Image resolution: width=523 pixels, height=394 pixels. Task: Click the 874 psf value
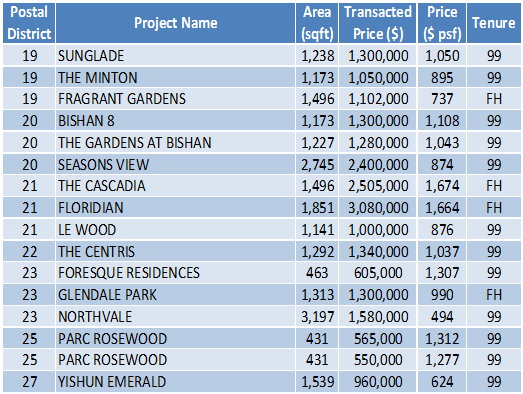click(442, 164)
